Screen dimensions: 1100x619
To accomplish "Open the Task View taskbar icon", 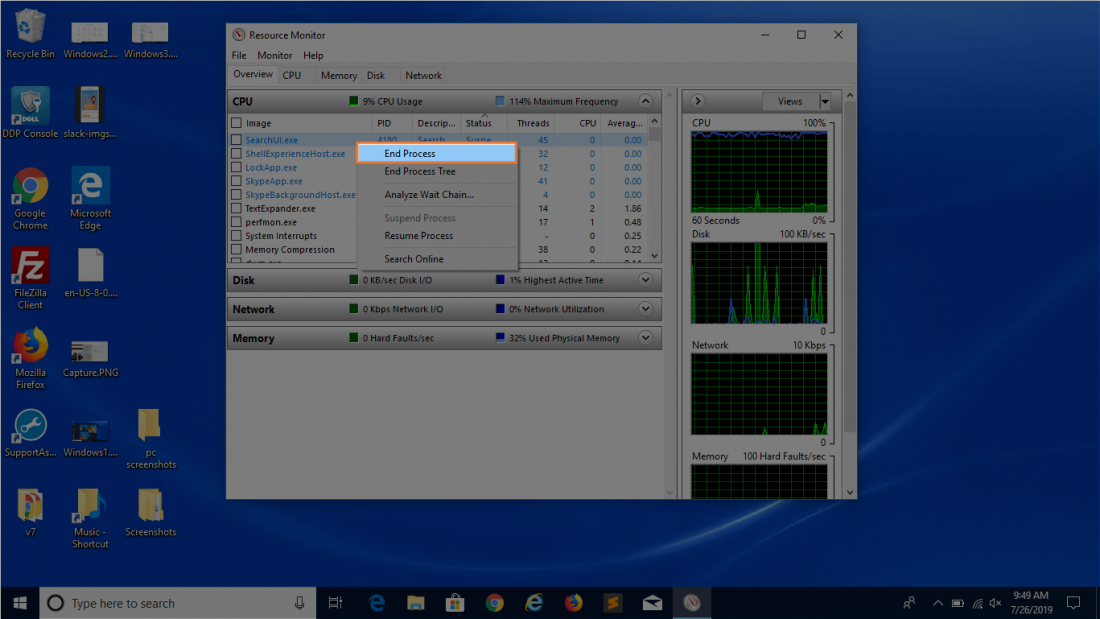I will click(x=336, y=603).
